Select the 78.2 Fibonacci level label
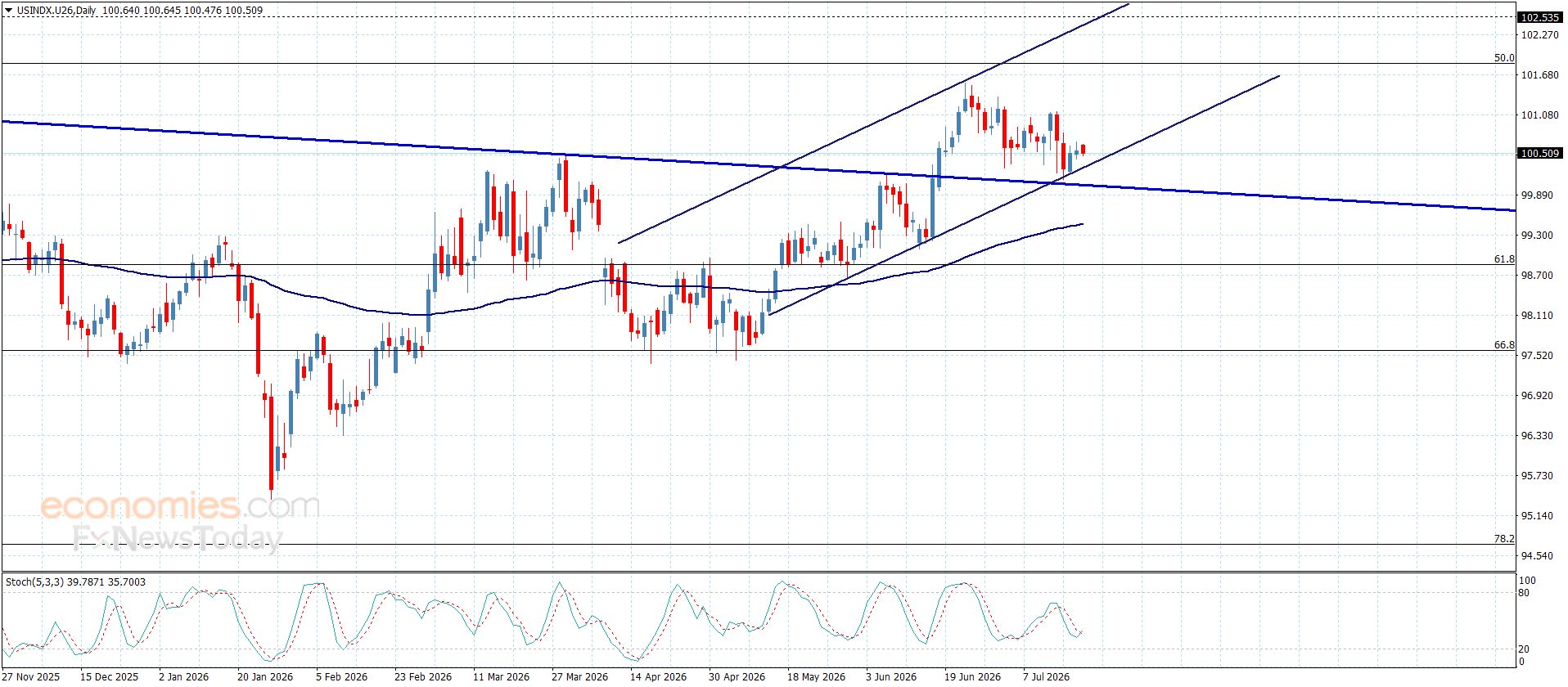This screenshot has height=687, width=1568. pos(1504,539)
